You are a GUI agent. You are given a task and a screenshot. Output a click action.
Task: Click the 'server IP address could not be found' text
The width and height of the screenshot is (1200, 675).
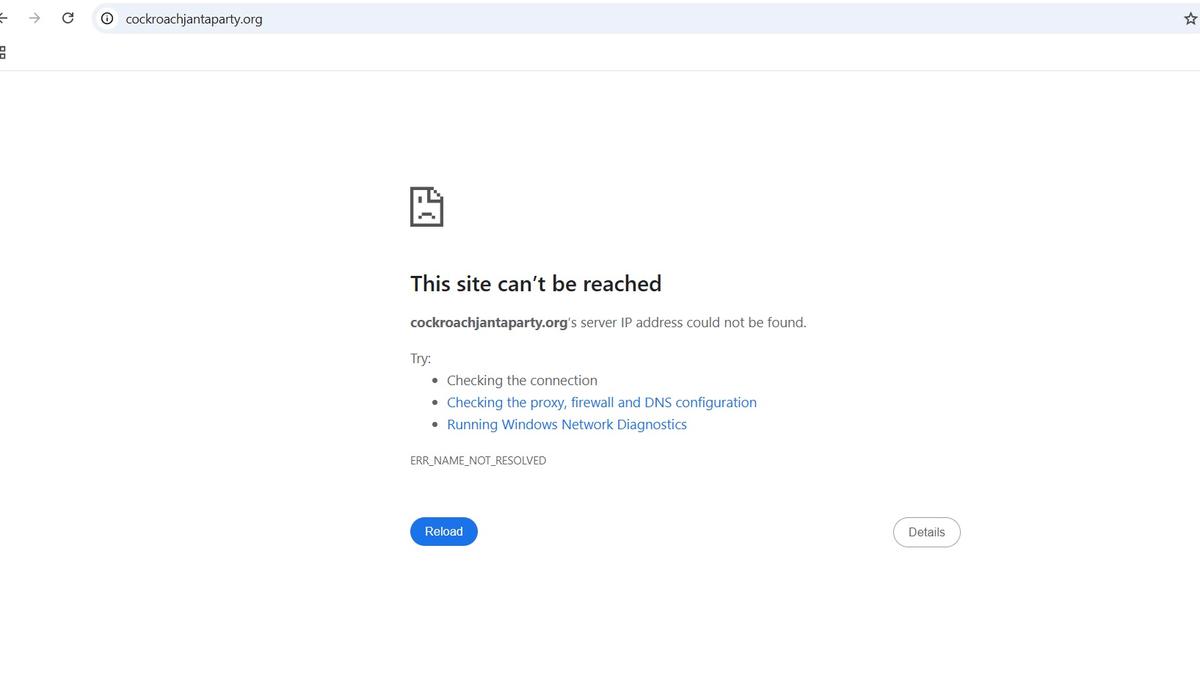click(x=692, y=322)
